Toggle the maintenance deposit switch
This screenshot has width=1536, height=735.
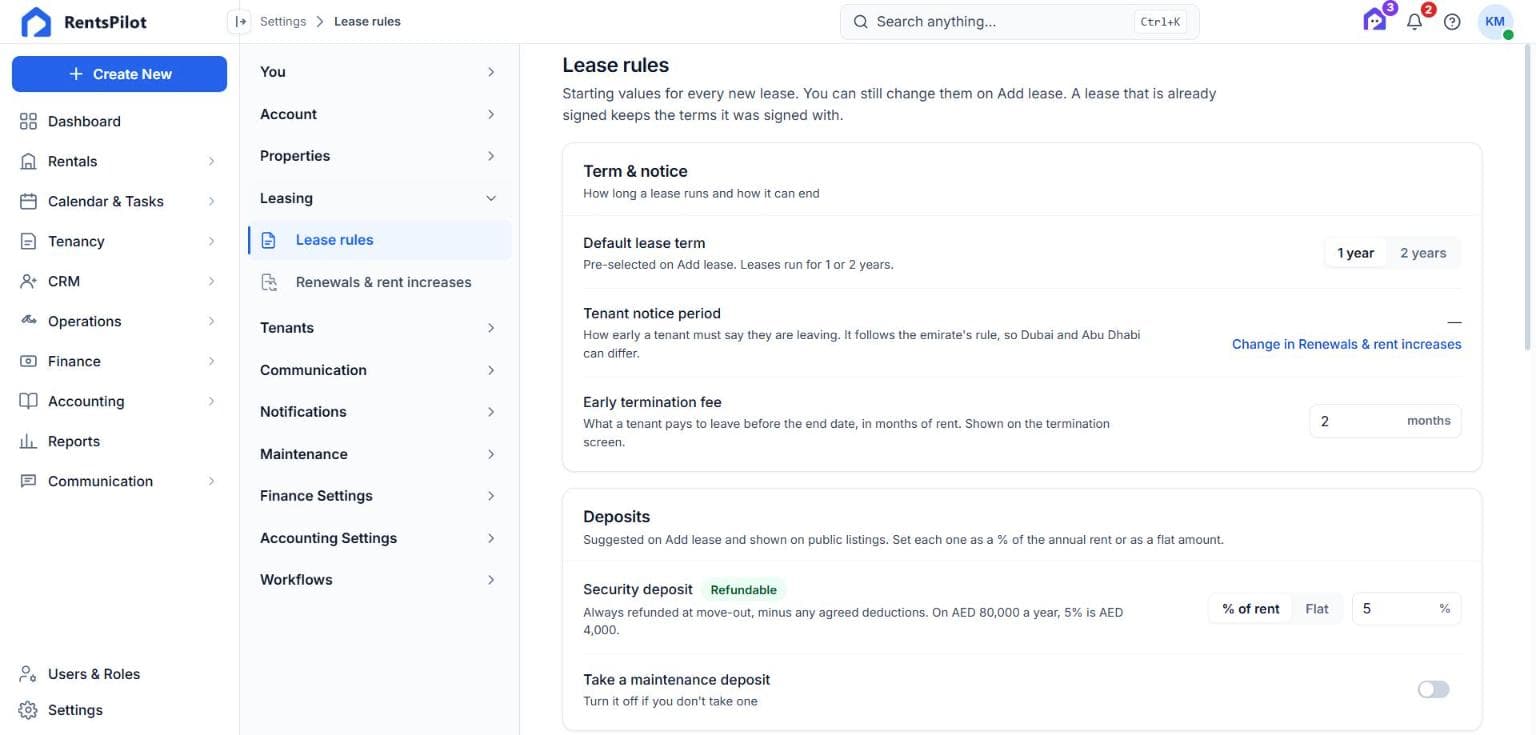pos(1433,689)
